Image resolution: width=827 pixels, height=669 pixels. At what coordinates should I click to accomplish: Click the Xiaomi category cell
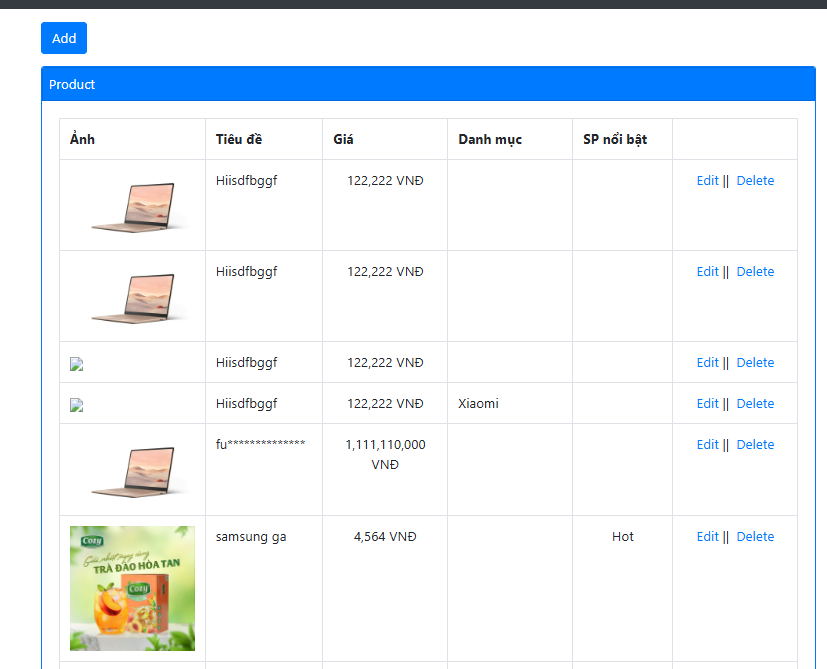(478, 404)
